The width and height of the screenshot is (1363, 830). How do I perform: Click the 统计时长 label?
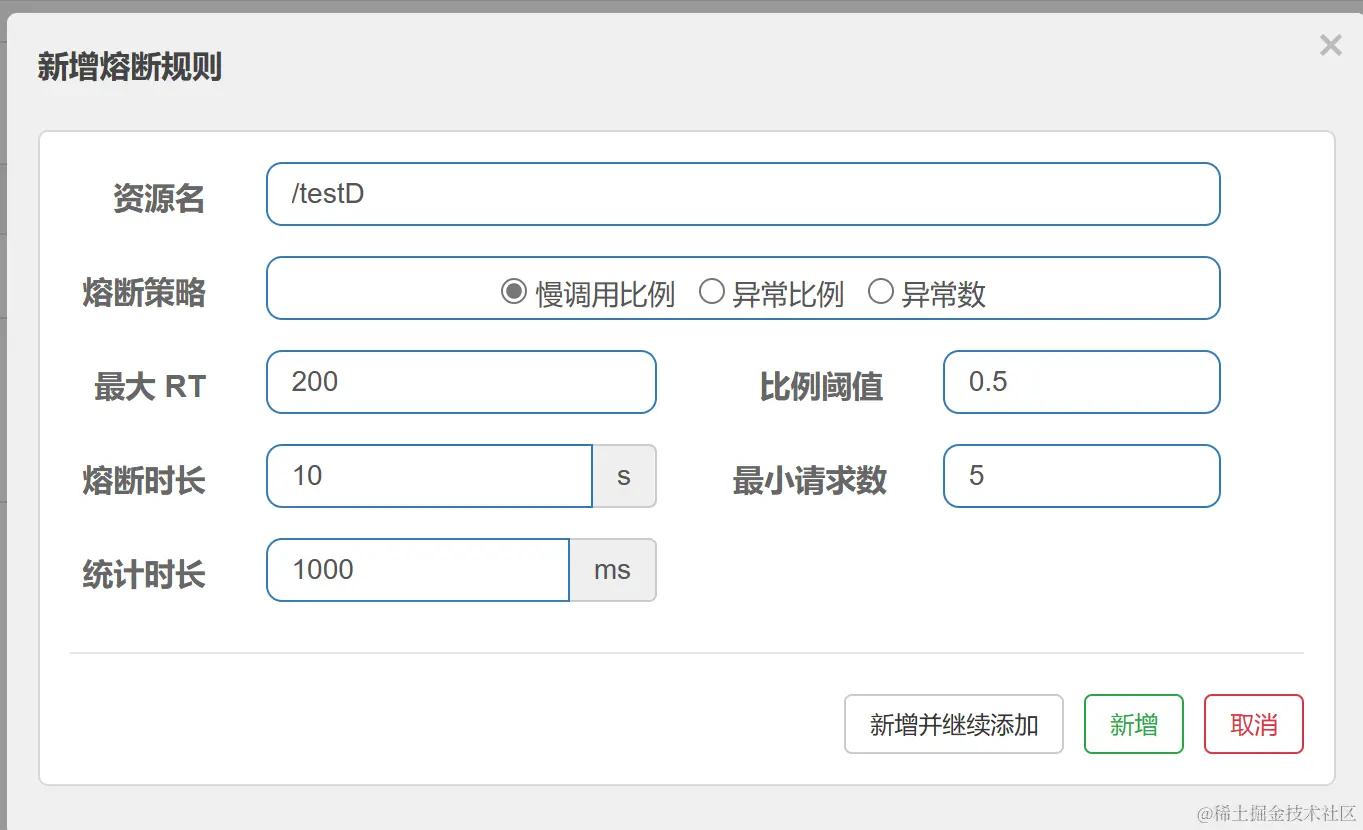(143, 575)
